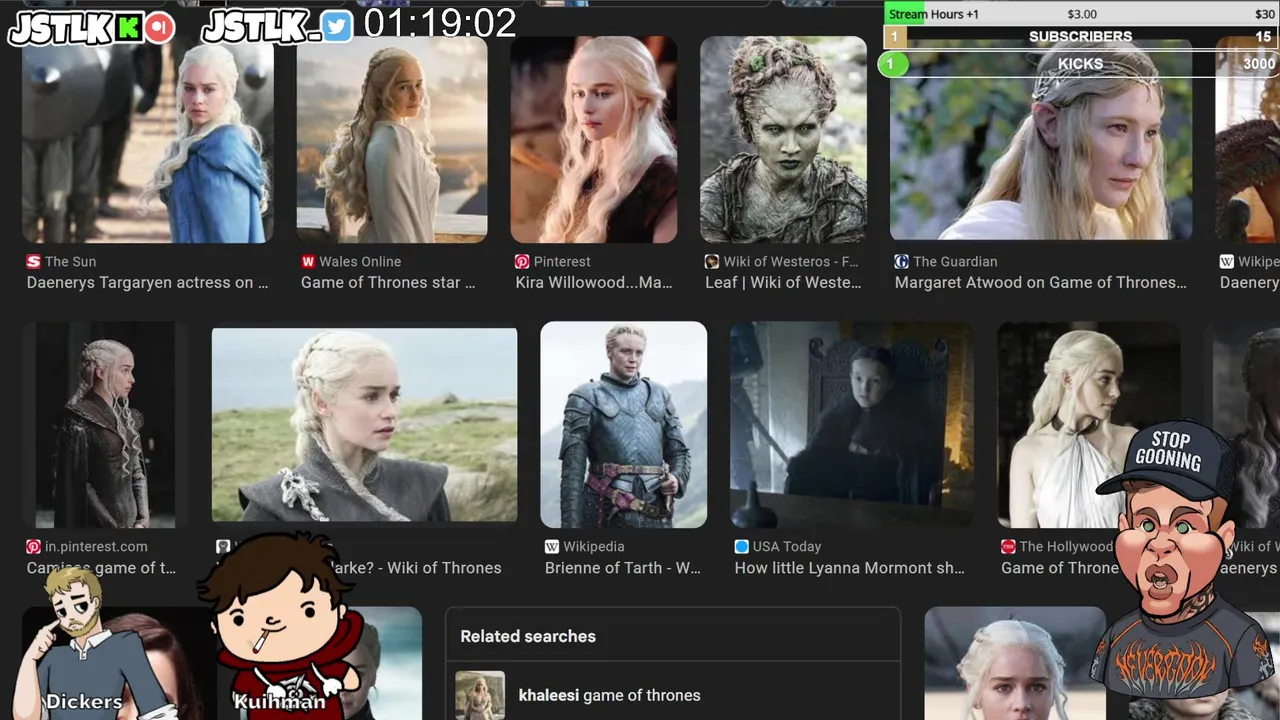
Task: Open The Guardian Margaret Atwood thumbnail
Action: tap(1041, 140)
